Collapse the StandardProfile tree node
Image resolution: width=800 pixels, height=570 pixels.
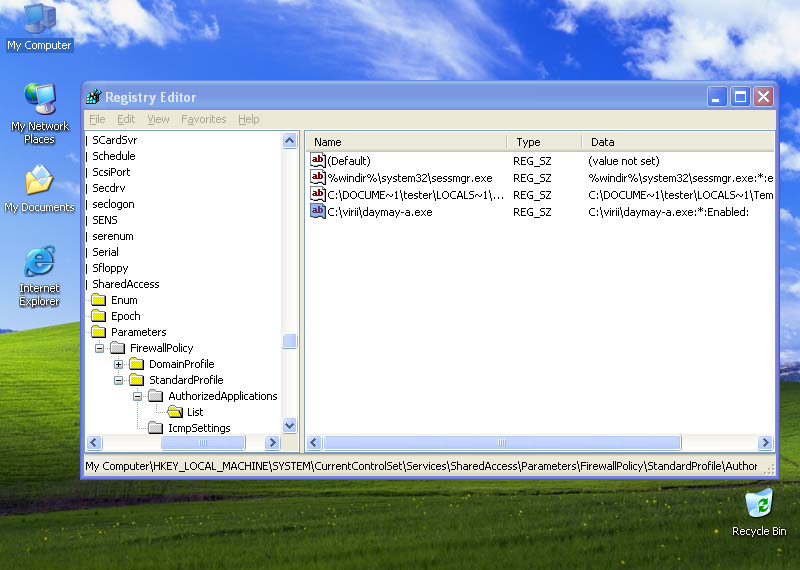[118, 380]
